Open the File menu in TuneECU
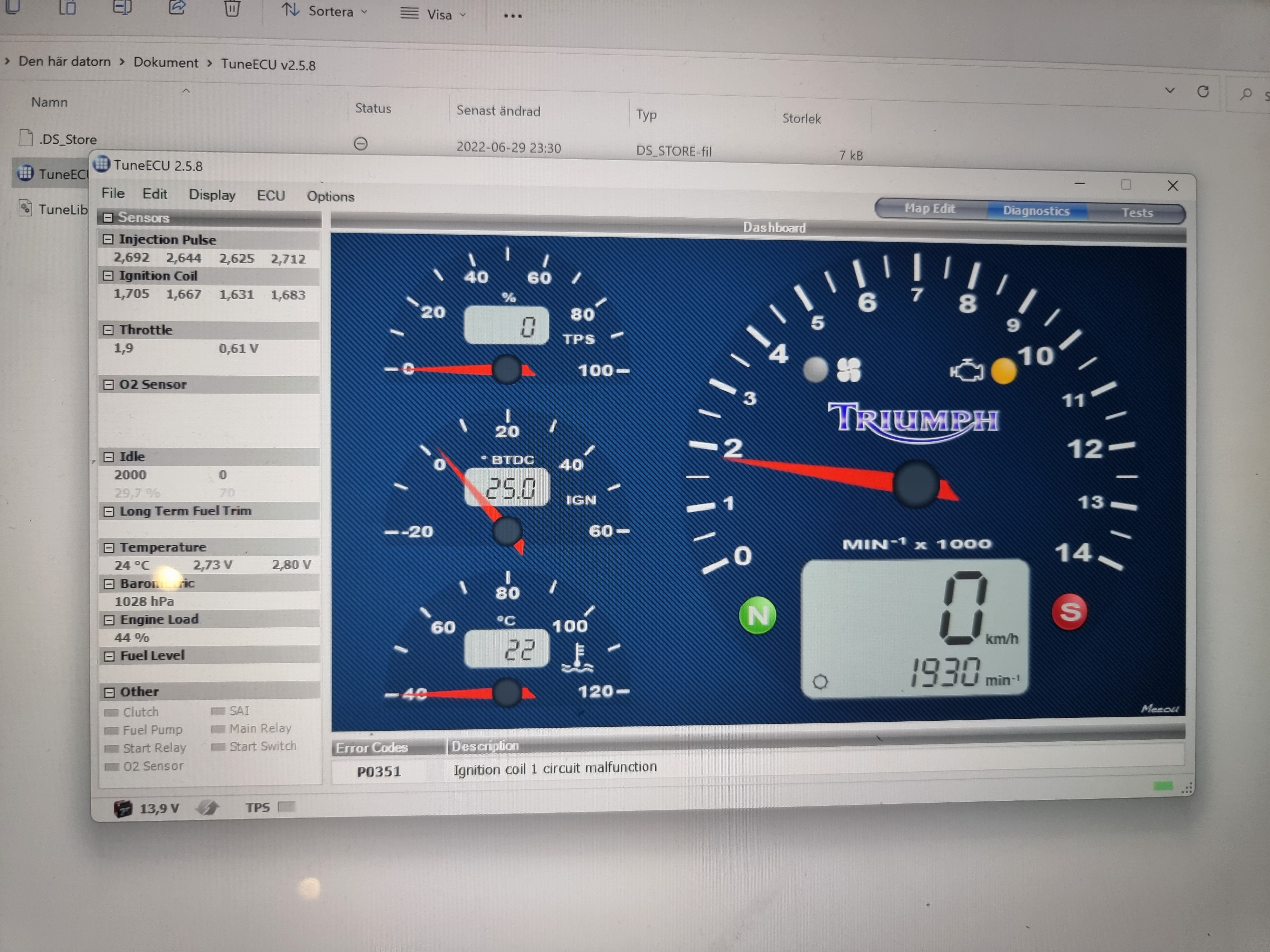This screenshot has width=1270, height=952. (x=112, y=193)
